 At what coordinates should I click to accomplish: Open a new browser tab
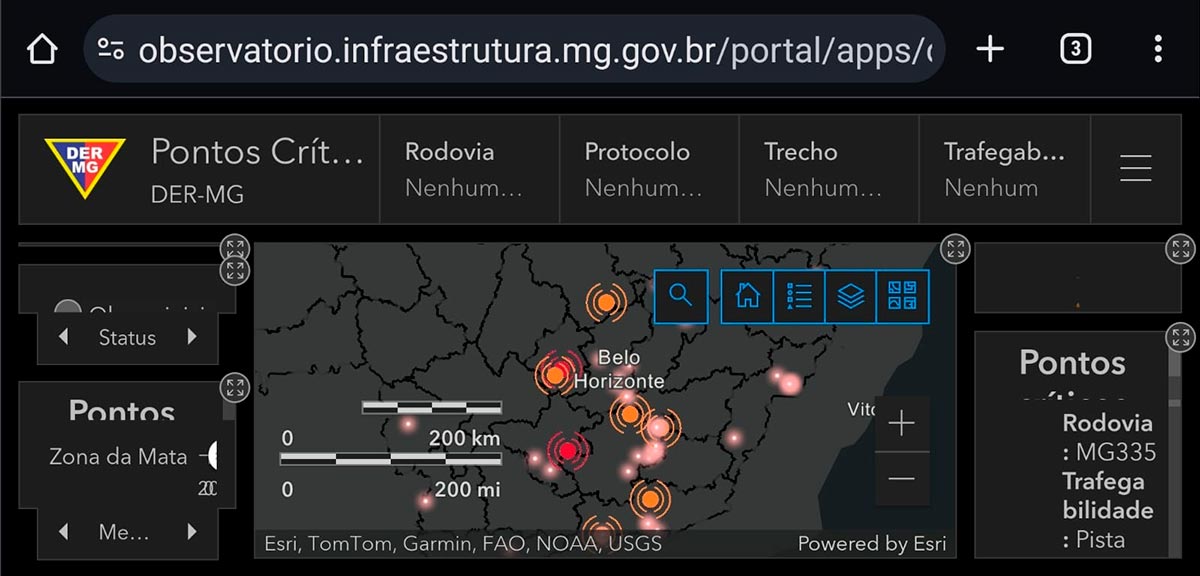pos(990,48)
